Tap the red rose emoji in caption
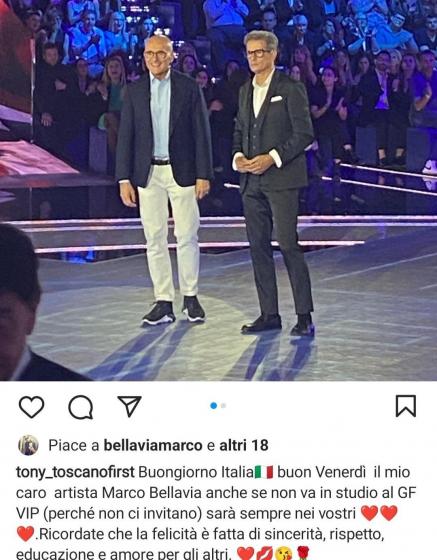The height and width of the screenshot is (560, 437). (303, 554)
